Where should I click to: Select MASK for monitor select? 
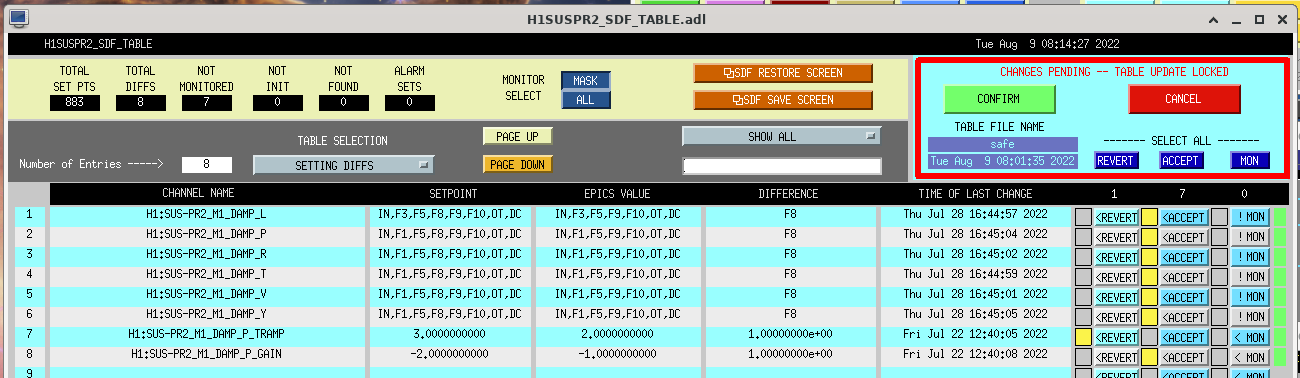tap(586, 80)
